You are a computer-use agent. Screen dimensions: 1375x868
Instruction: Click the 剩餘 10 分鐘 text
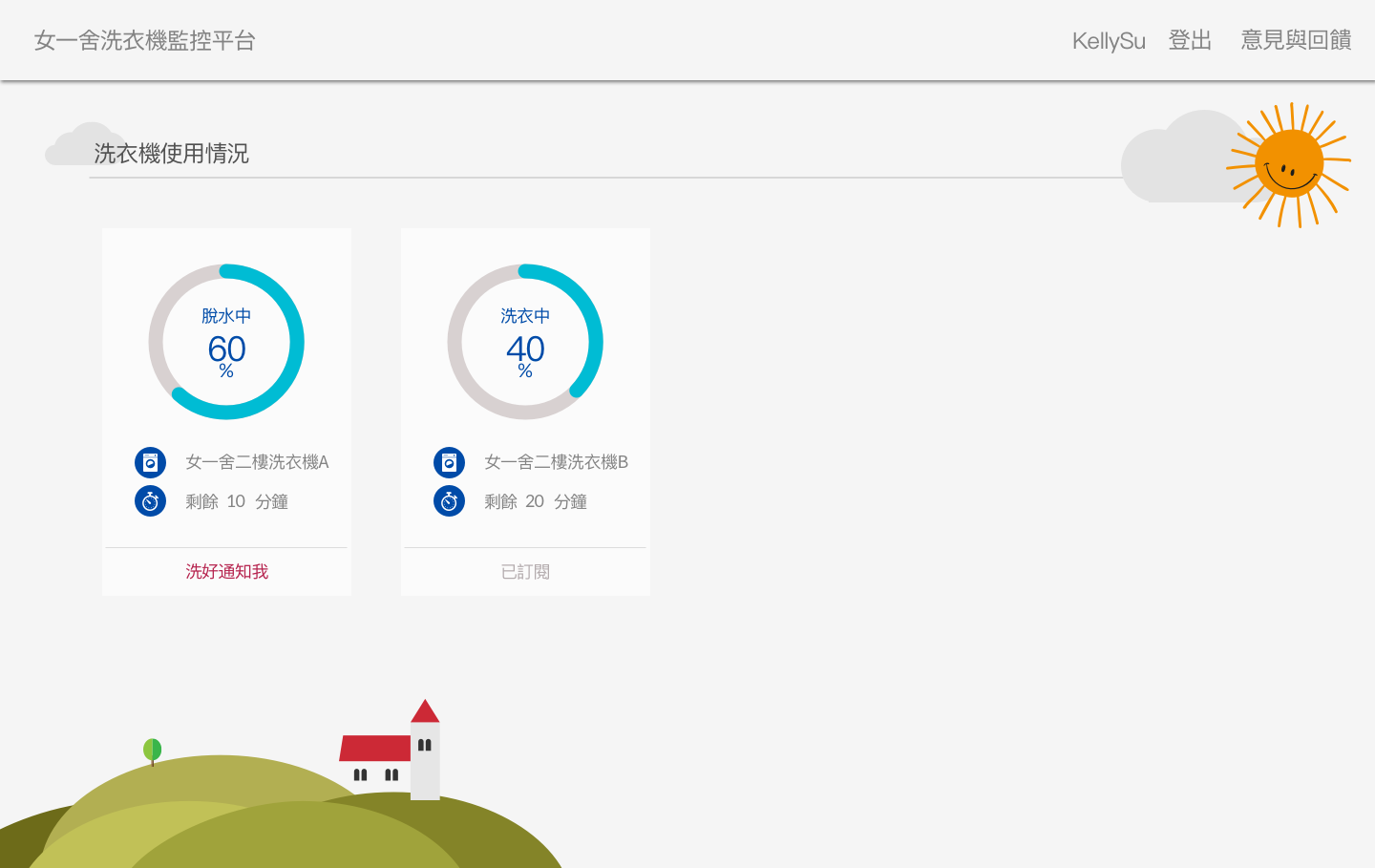pyautogui.click(x=237, y=501)
